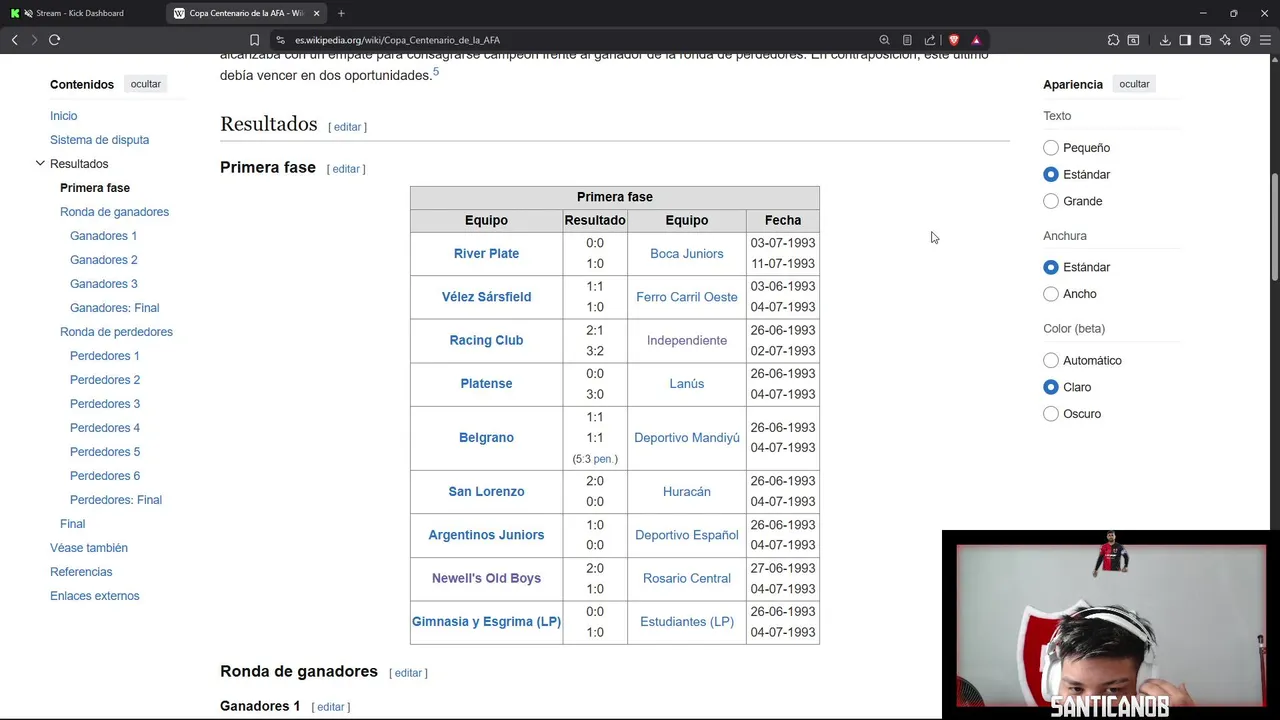The image size is (1280, 720).
Task: Hide the Contenidos sidebar
Action: pyautogui.click(x=146, y=84)
